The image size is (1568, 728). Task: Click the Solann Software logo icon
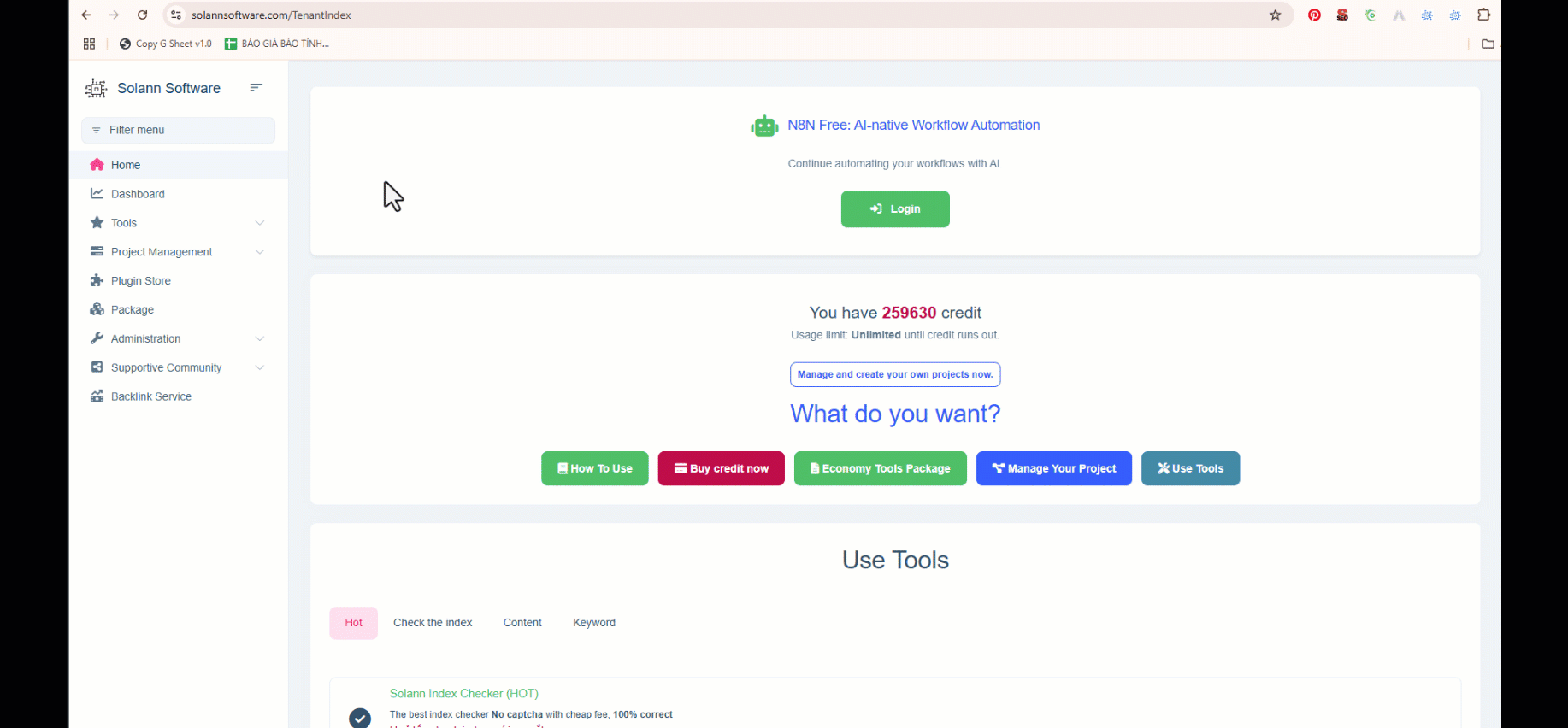click(96, 88)
